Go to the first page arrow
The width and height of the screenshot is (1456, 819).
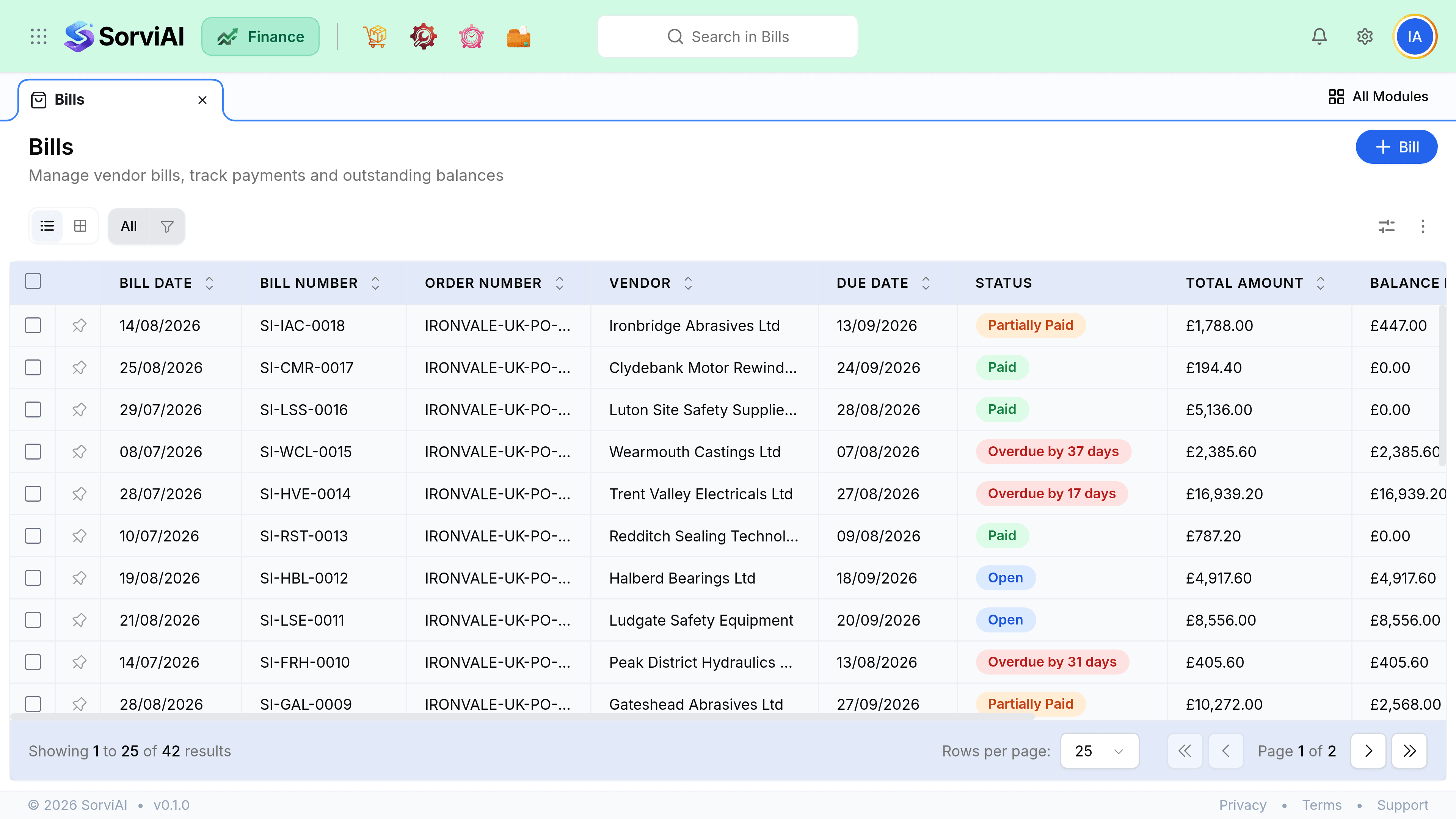coord(1185,751)
